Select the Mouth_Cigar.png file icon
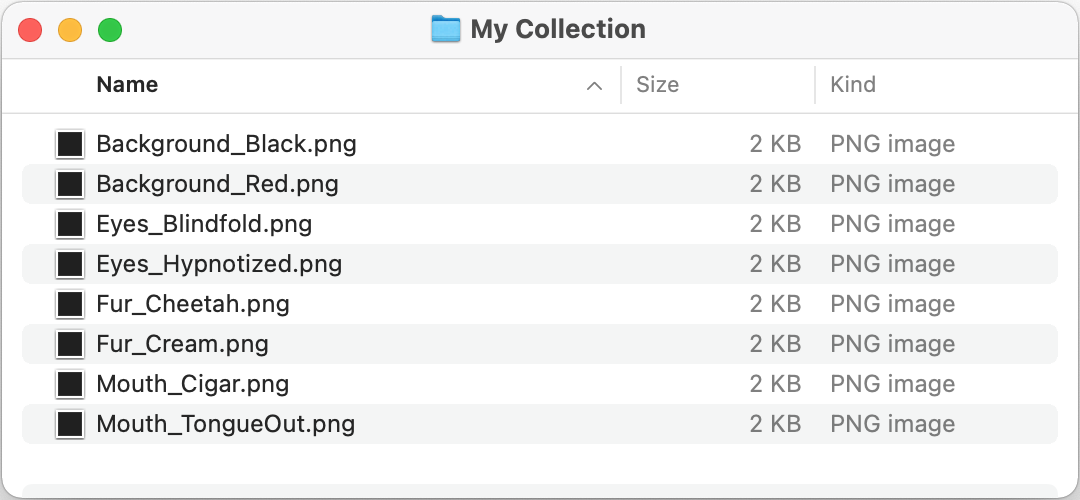 point(70,384)
